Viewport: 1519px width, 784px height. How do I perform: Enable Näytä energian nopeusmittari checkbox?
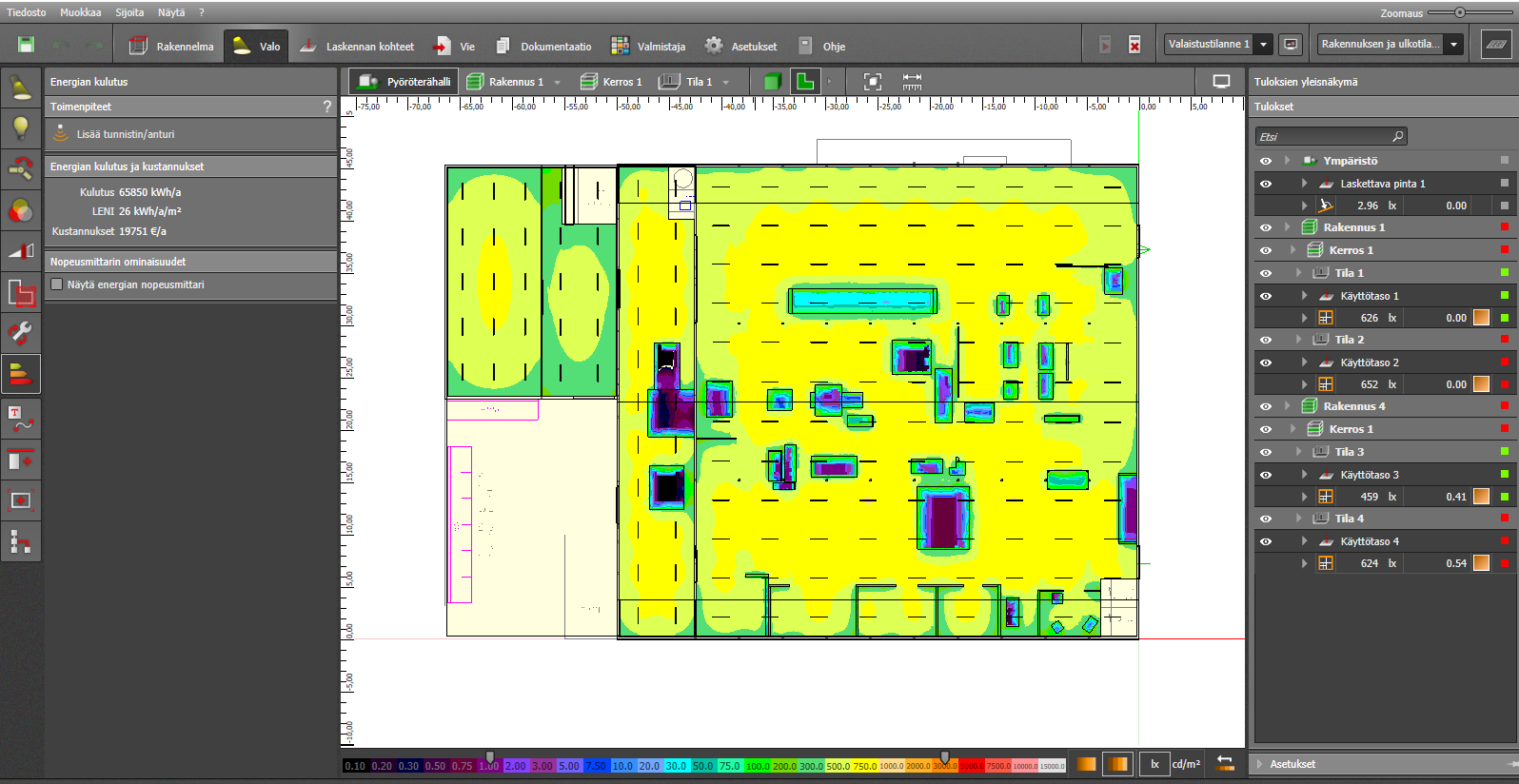(x=57, y=284)
